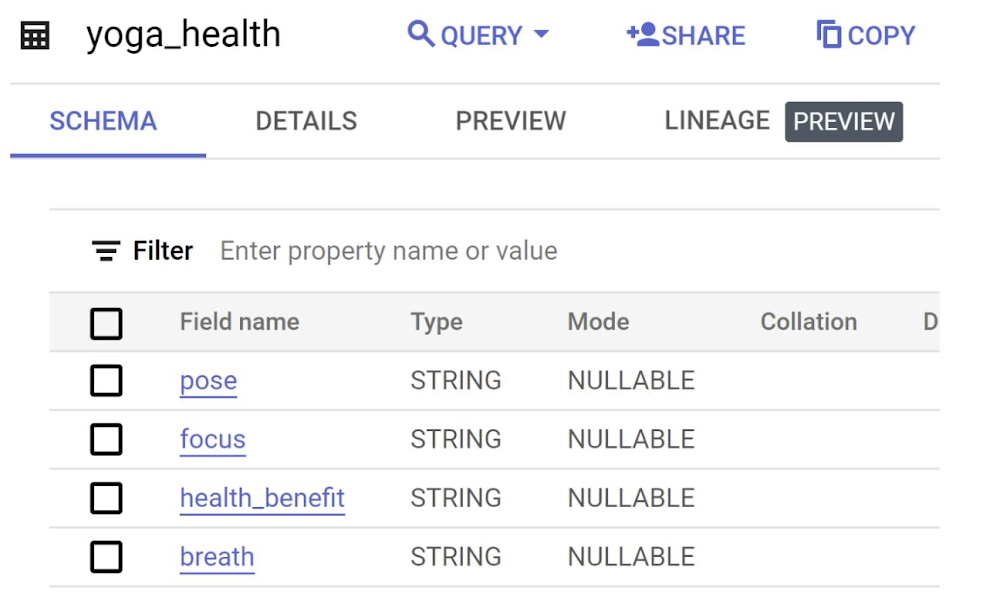Click the focus field name link
This screenshot has height=611, width=1000.
pos(212,440)
